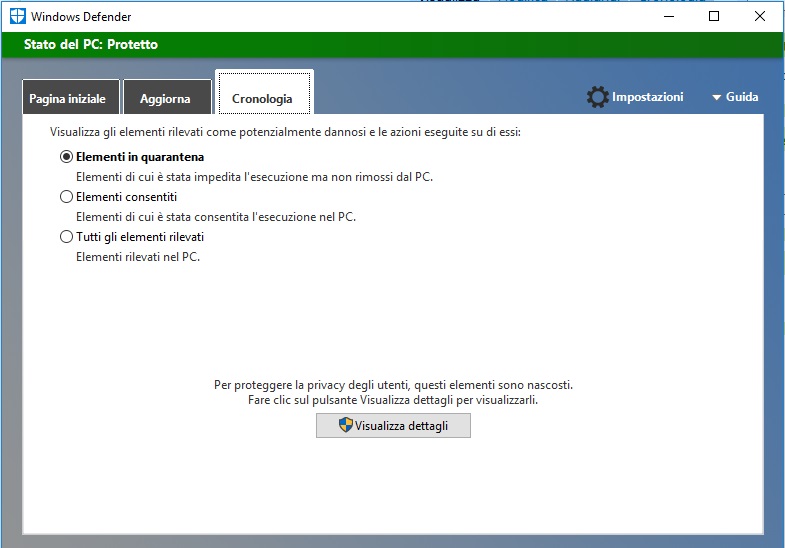Open the Aggiorna tab
Viewport: 785px width, 548px height.
click(x=166, y=99)
